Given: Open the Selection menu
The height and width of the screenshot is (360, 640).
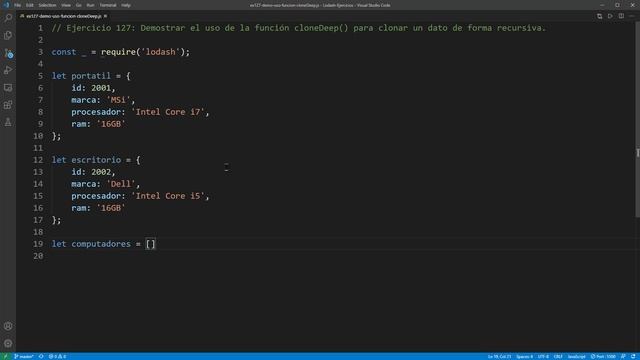Looking at the screenshot, I should point(47,5).
